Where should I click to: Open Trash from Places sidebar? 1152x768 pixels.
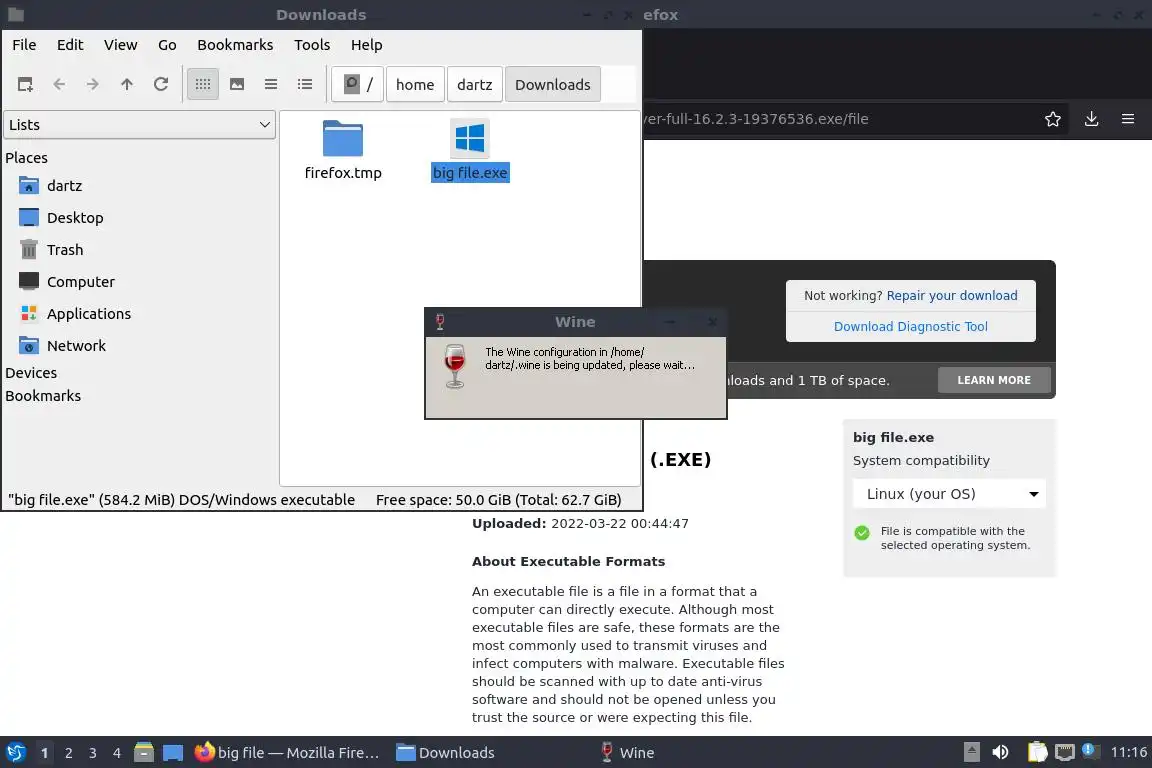[x=65, y=250]
